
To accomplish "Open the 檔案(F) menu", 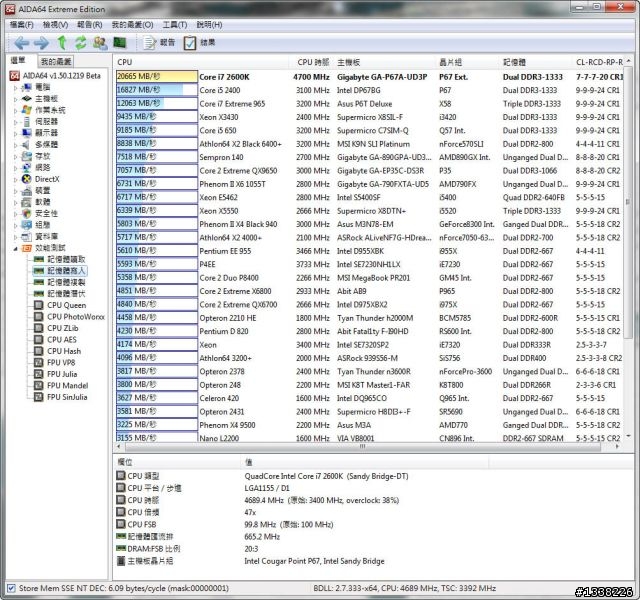I will click(22, 24).
